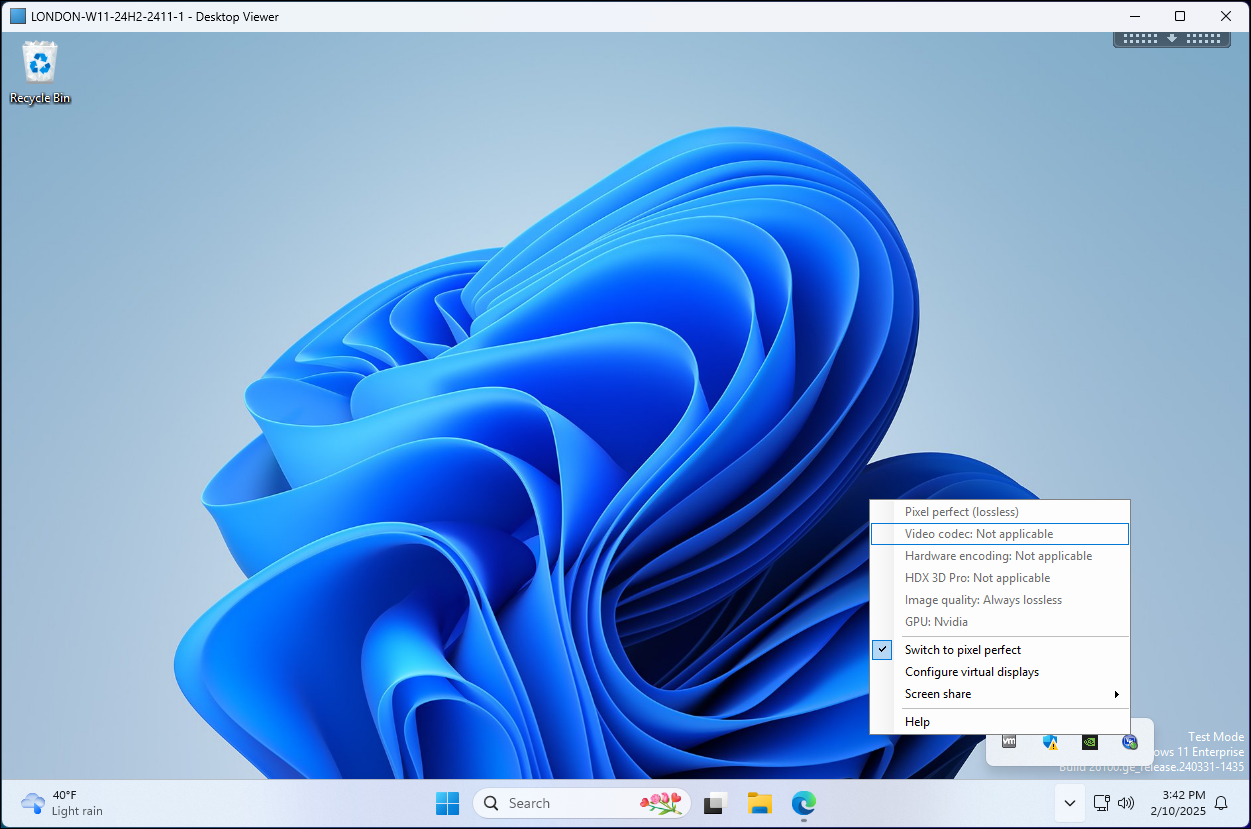
Task: Open File Explorer from the taskbar
Action: (x=760, y=803)
